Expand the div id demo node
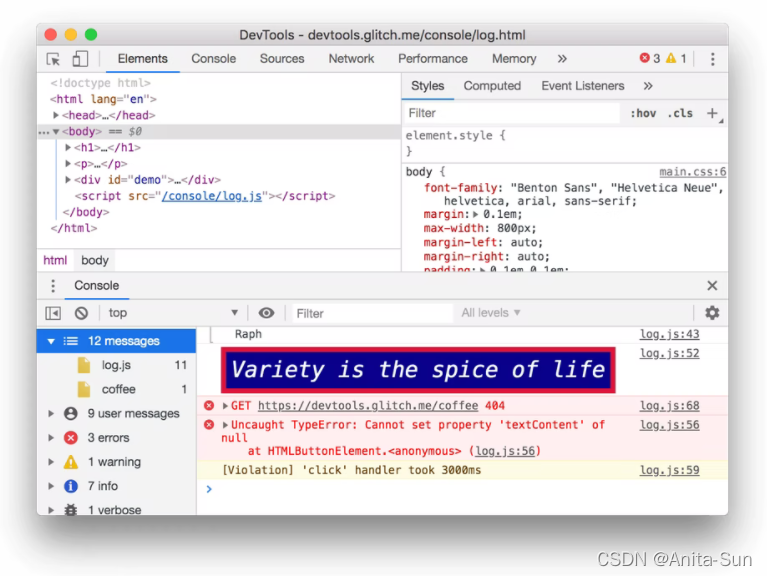Screen dimensions: 767x576 (68, 180)
